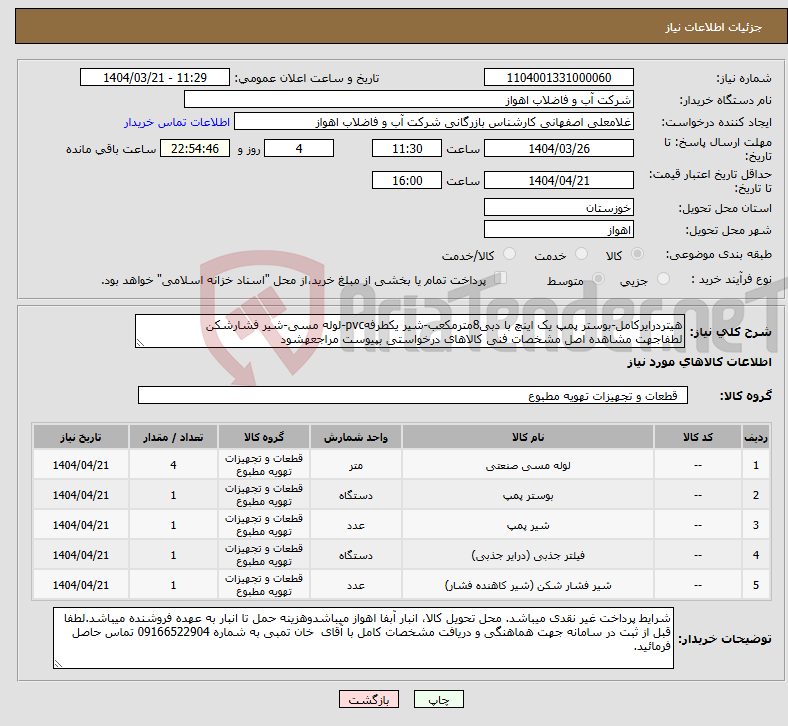Click unit دستگاه in the بوستر پمپ row
788x726 pixels.
coord(356,495)
